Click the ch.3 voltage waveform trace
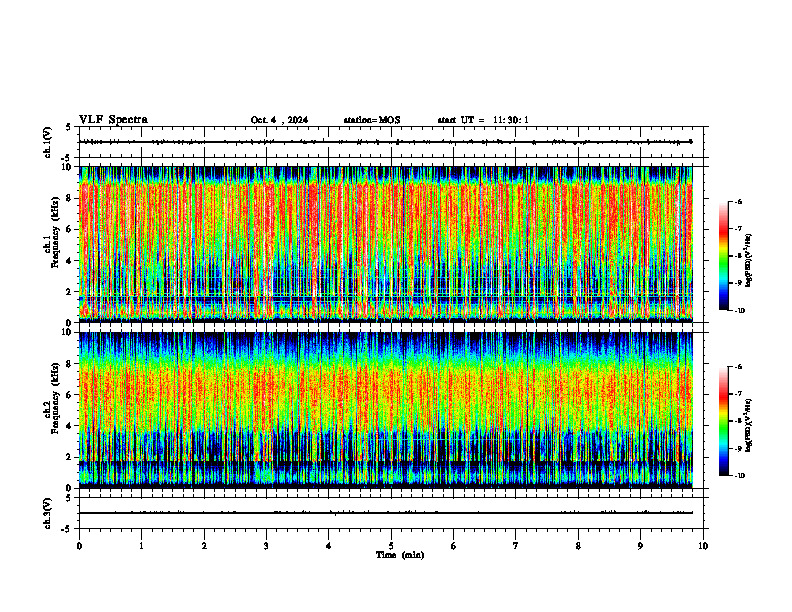Viewport: 792px width, 612px height. point(386,513)
